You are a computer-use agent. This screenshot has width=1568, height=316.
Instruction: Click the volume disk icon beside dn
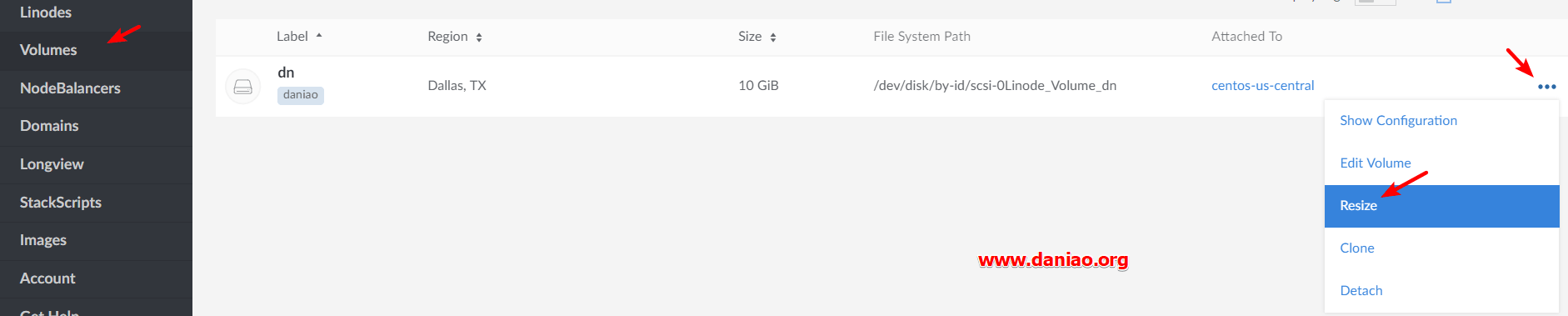[x=243, y=87]
